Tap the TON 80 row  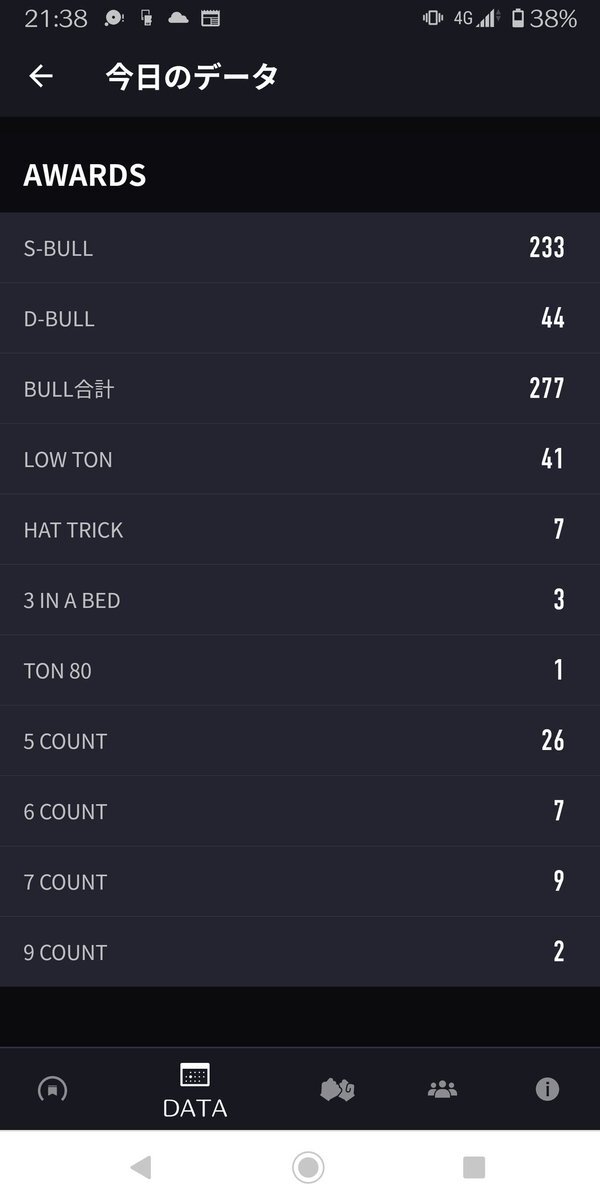300,670
